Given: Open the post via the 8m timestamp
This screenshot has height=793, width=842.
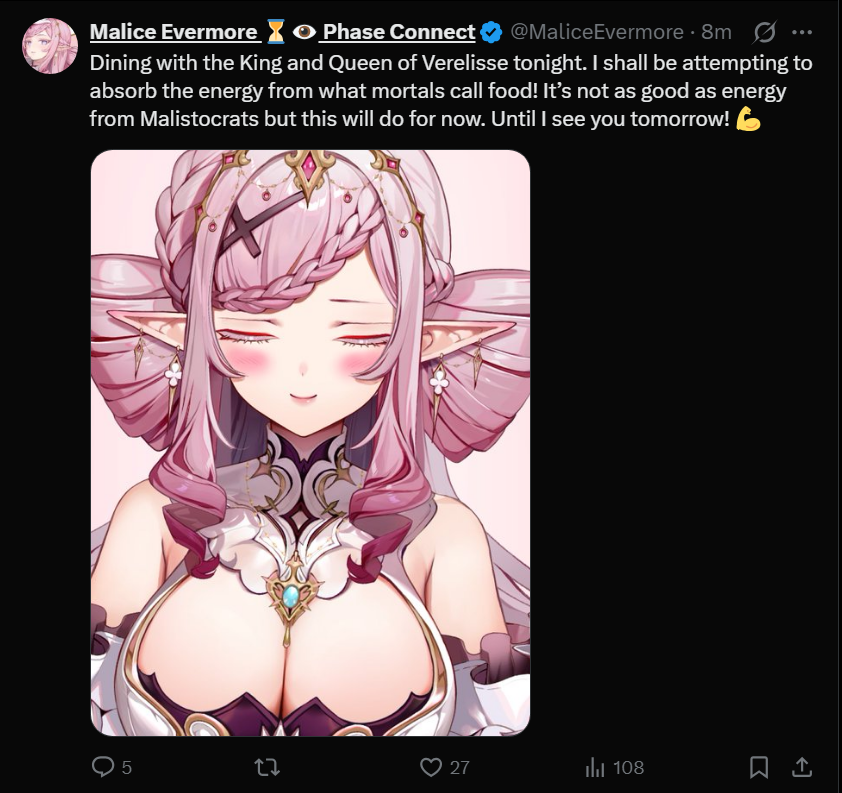Looking at the screenshot, I should (x=716, y=32).
